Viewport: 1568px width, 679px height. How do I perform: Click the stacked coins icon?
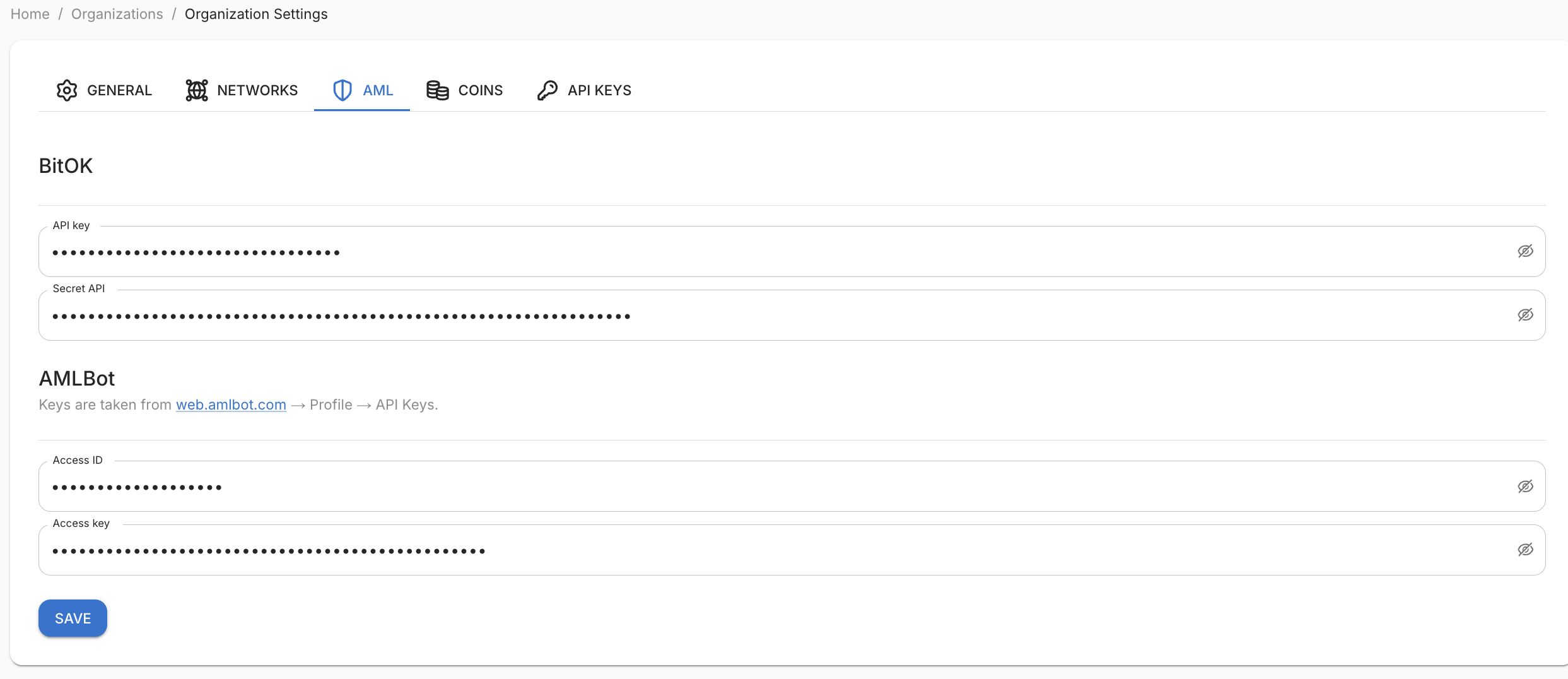438,90
